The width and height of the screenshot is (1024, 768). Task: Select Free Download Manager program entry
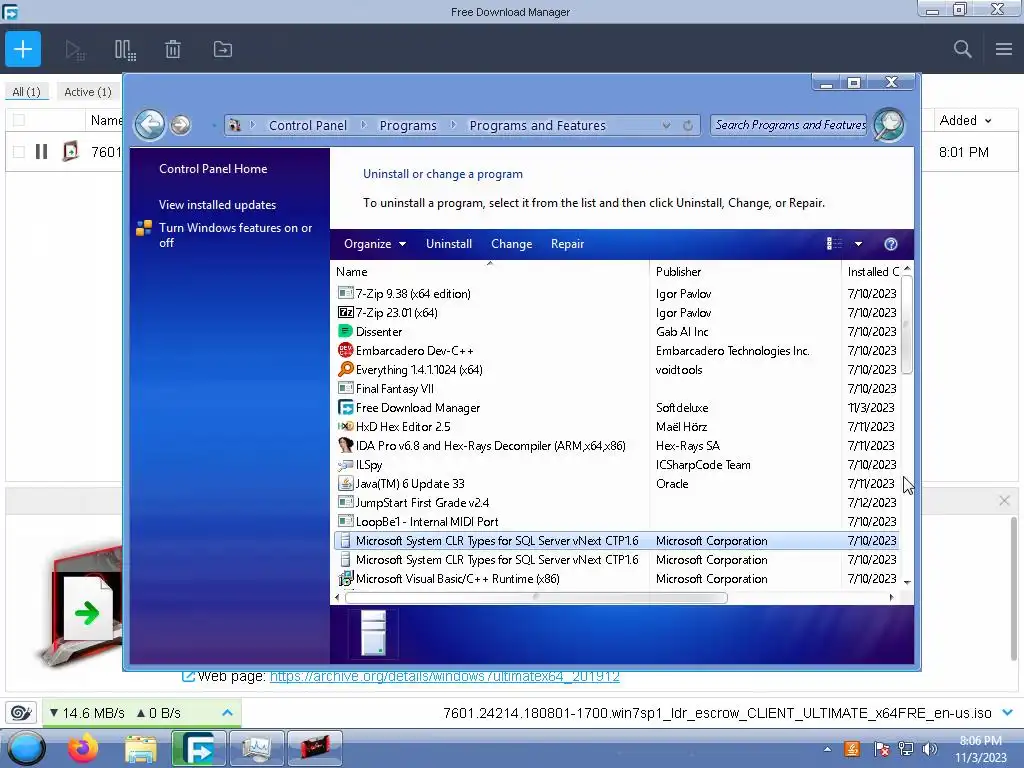click(x=616, y=408)
